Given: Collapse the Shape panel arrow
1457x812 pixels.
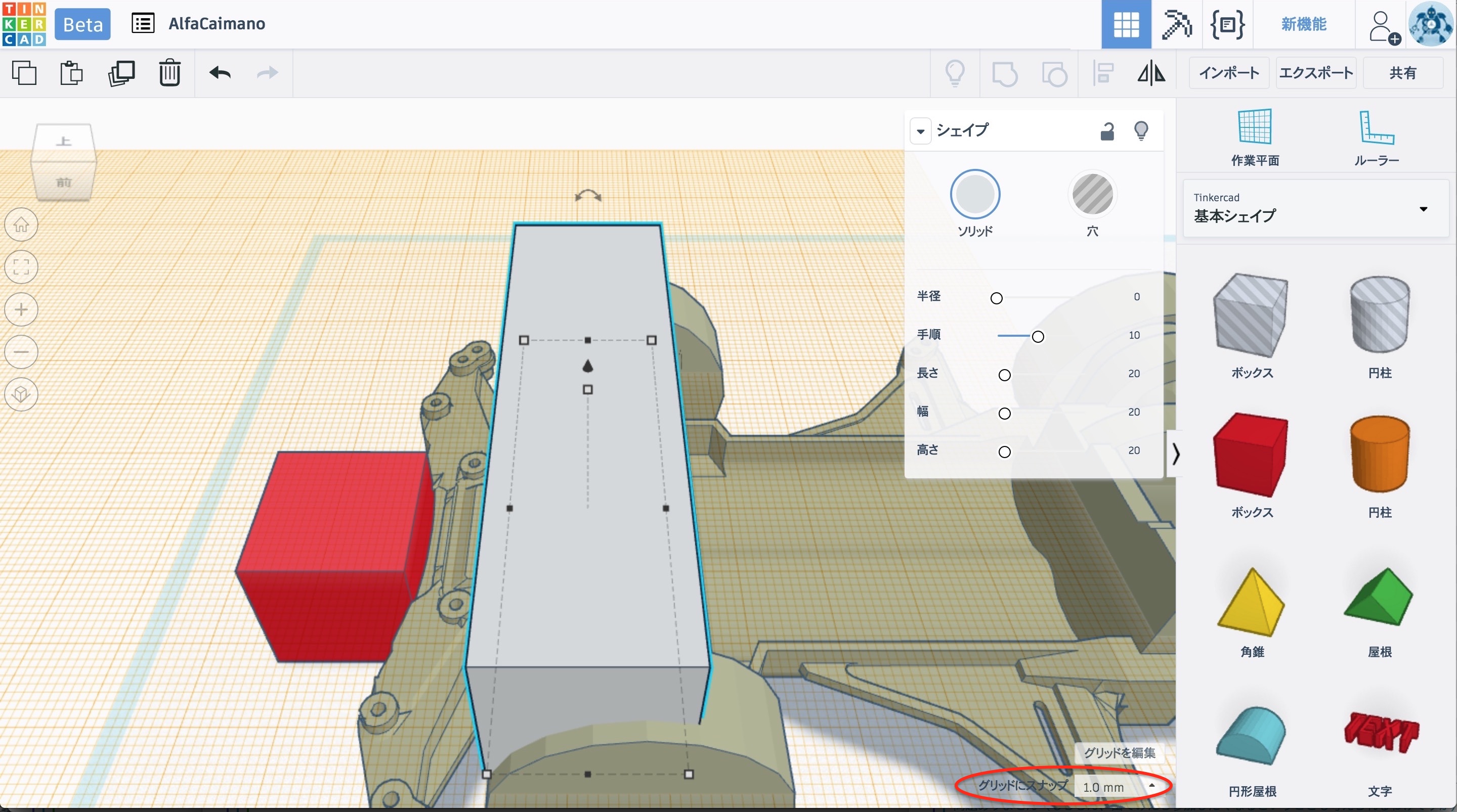Looking at the screenshot, I should [921, 131].
